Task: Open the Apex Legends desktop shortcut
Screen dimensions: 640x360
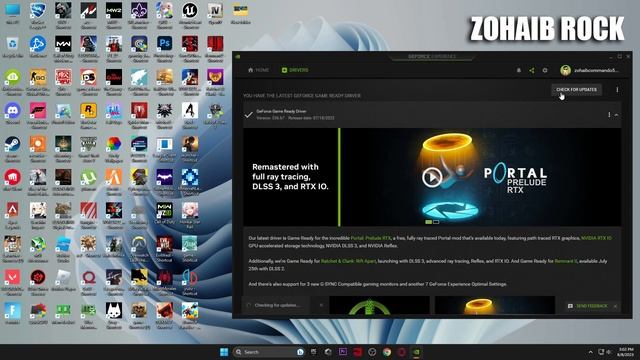Action: [12, 216]
